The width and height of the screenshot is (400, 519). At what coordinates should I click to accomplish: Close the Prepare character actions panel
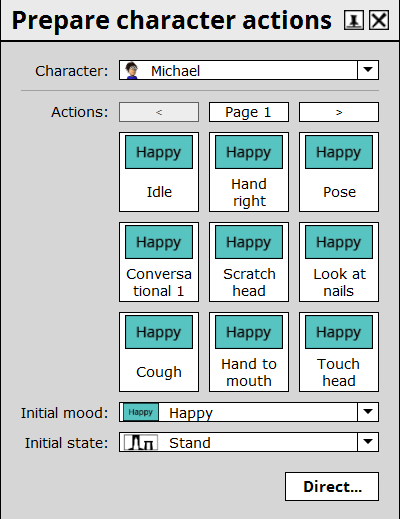pyautogui.click(x=379, y=20)
